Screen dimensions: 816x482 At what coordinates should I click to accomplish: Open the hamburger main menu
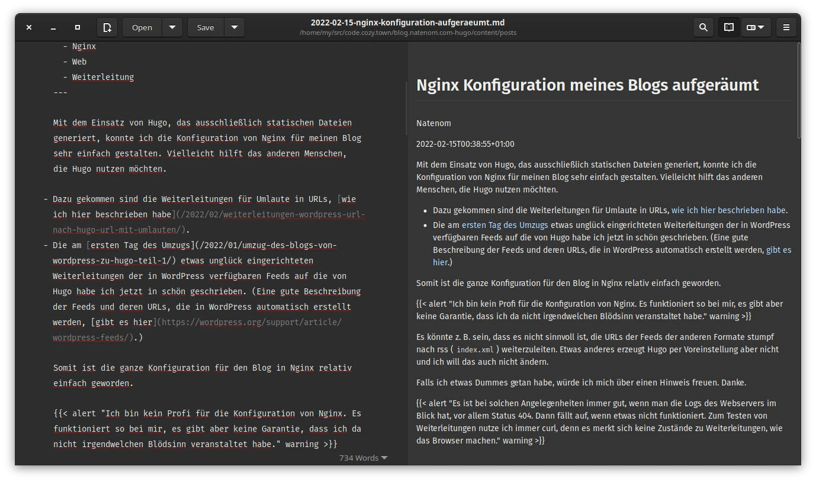pyautogui.click(x=786, y=28)
